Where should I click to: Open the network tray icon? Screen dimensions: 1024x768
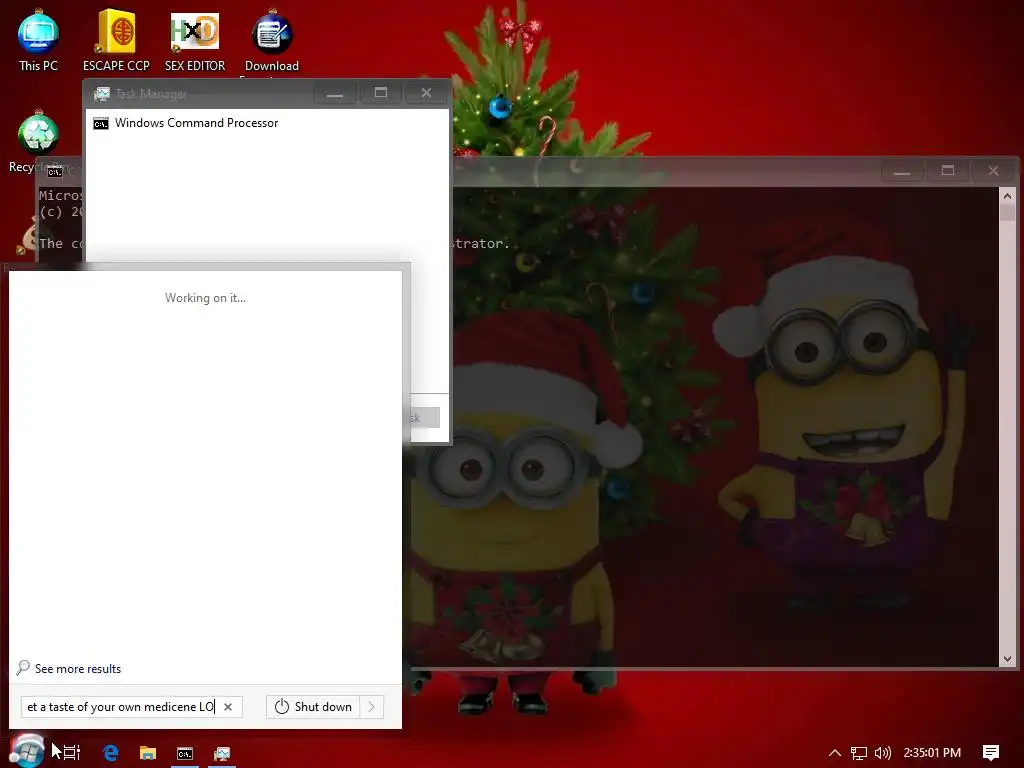[859, 753]
